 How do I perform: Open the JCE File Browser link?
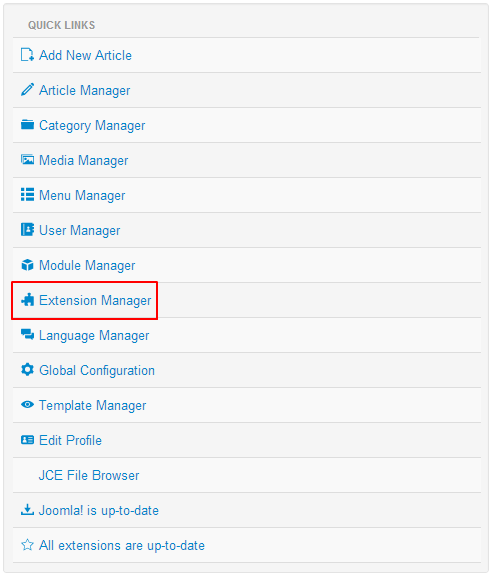pyautogui.click(x=89, y=475)
